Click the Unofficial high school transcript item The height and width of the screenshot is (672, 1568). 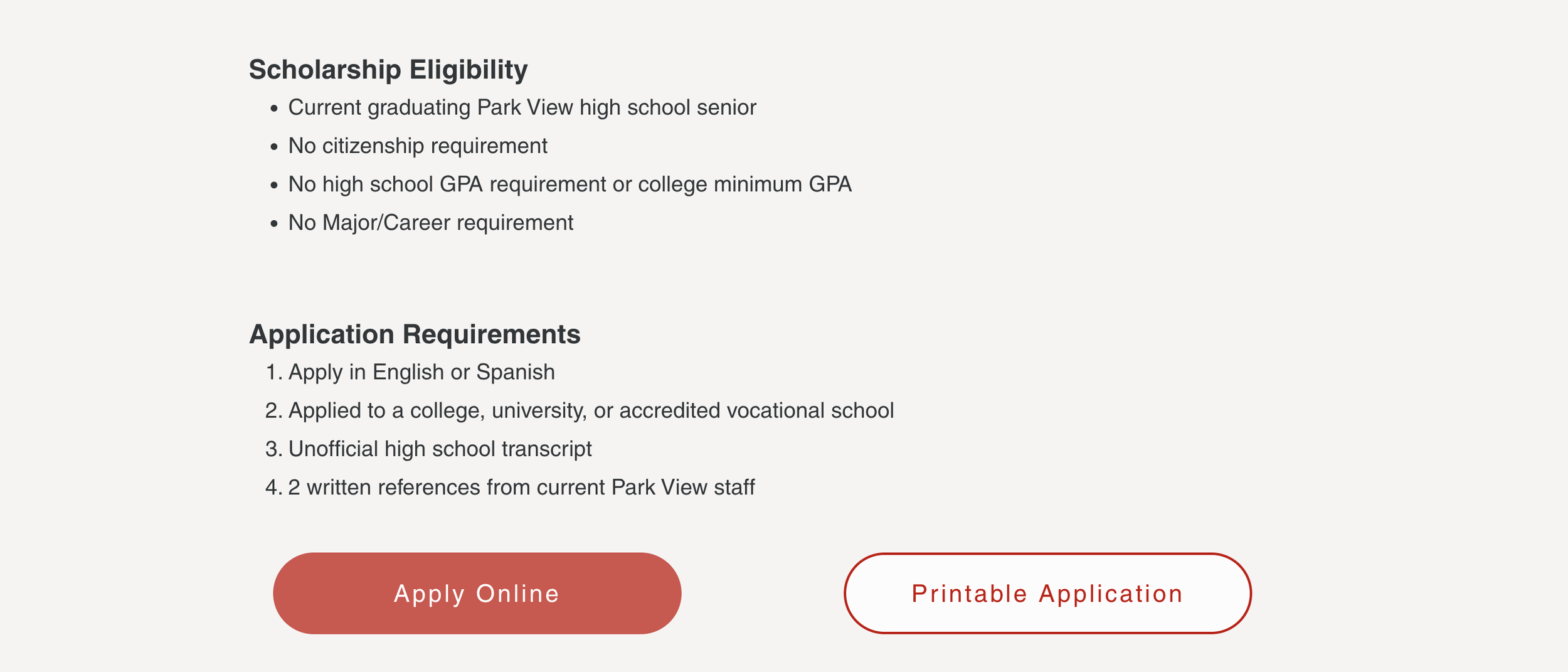440,449
